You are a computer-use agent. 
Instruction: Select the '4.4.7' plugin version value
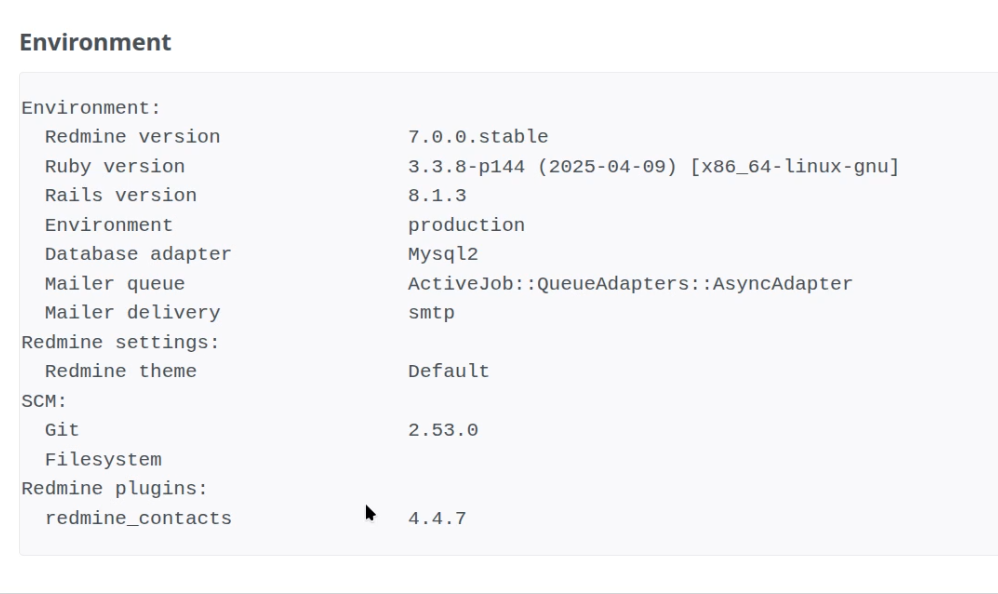click(437, 518)
